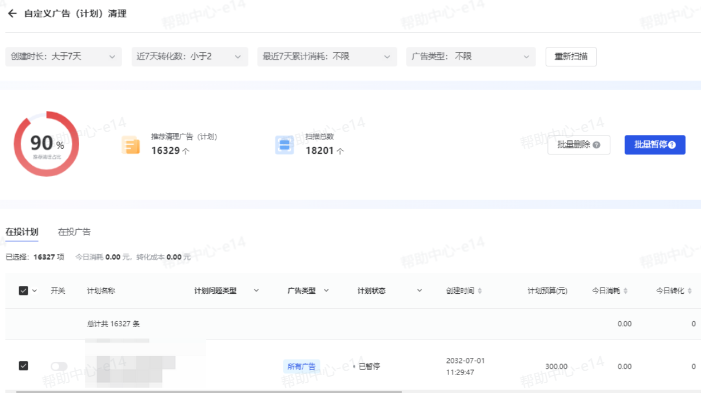Click the blue 批量暂停 button
The height and width of the screenshot is (393, 701).
click(x=655, y=145)
